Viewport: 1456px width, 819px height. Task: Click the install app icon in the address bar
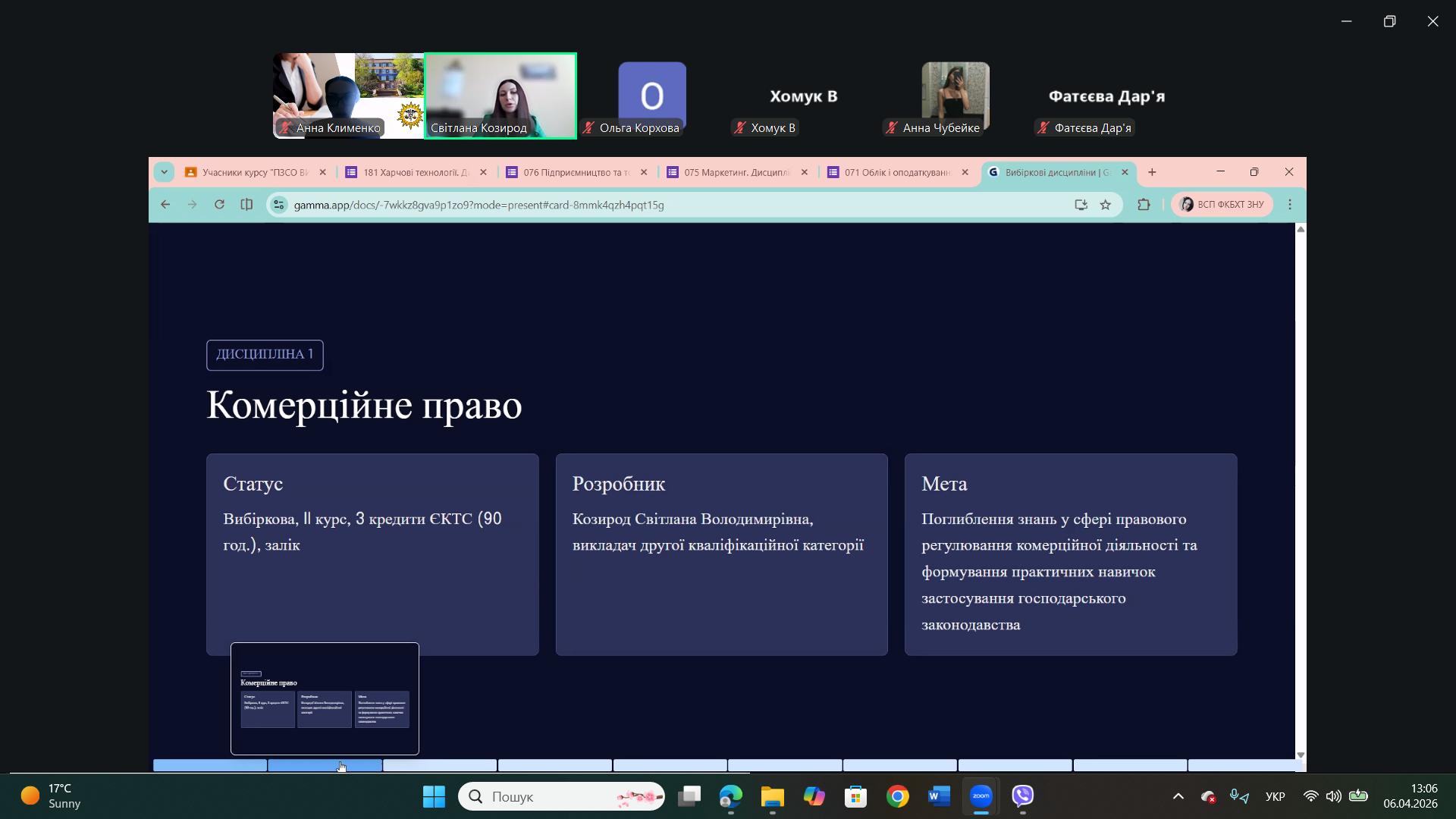point(1081,205)
